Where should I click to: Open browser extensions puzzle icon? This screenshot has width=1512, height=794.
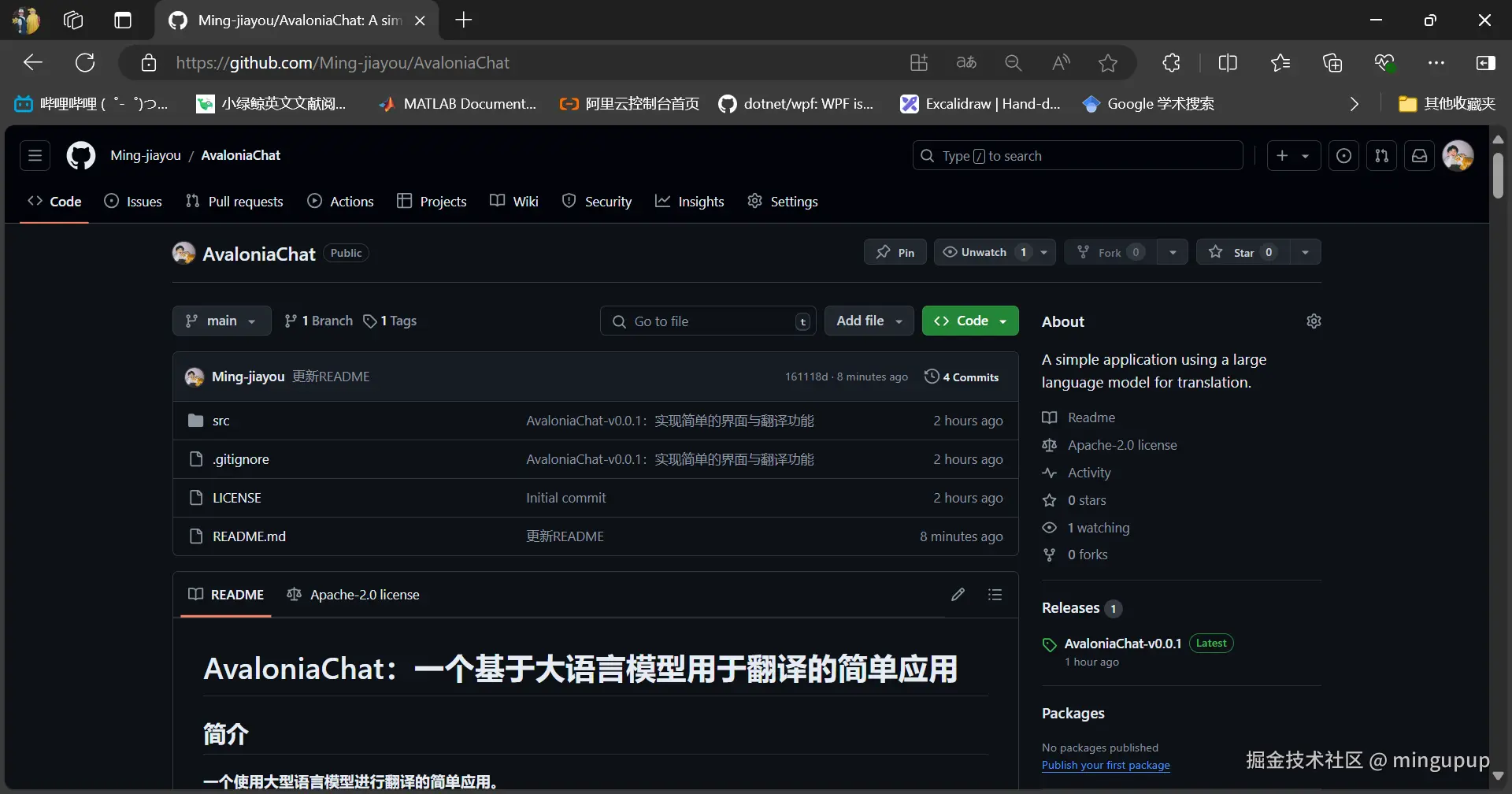(x=1172, y=63)
